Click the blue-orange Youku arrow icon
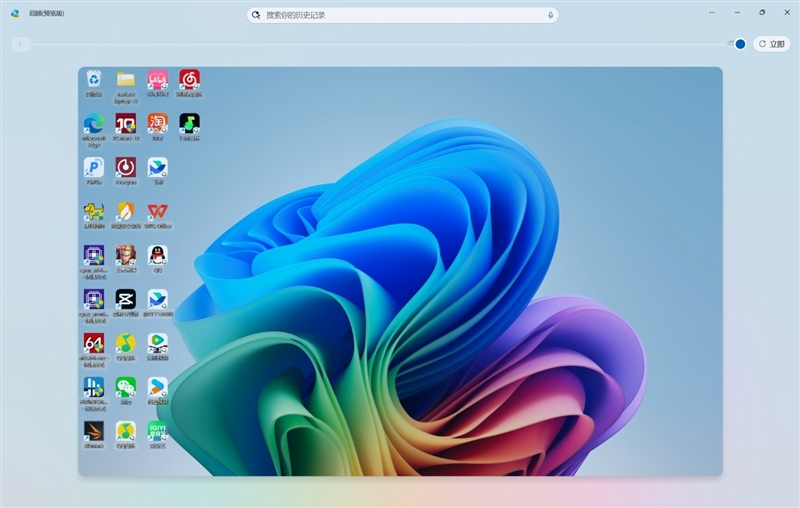The width and height of the screenshot is (800, 508). [158, 388]
